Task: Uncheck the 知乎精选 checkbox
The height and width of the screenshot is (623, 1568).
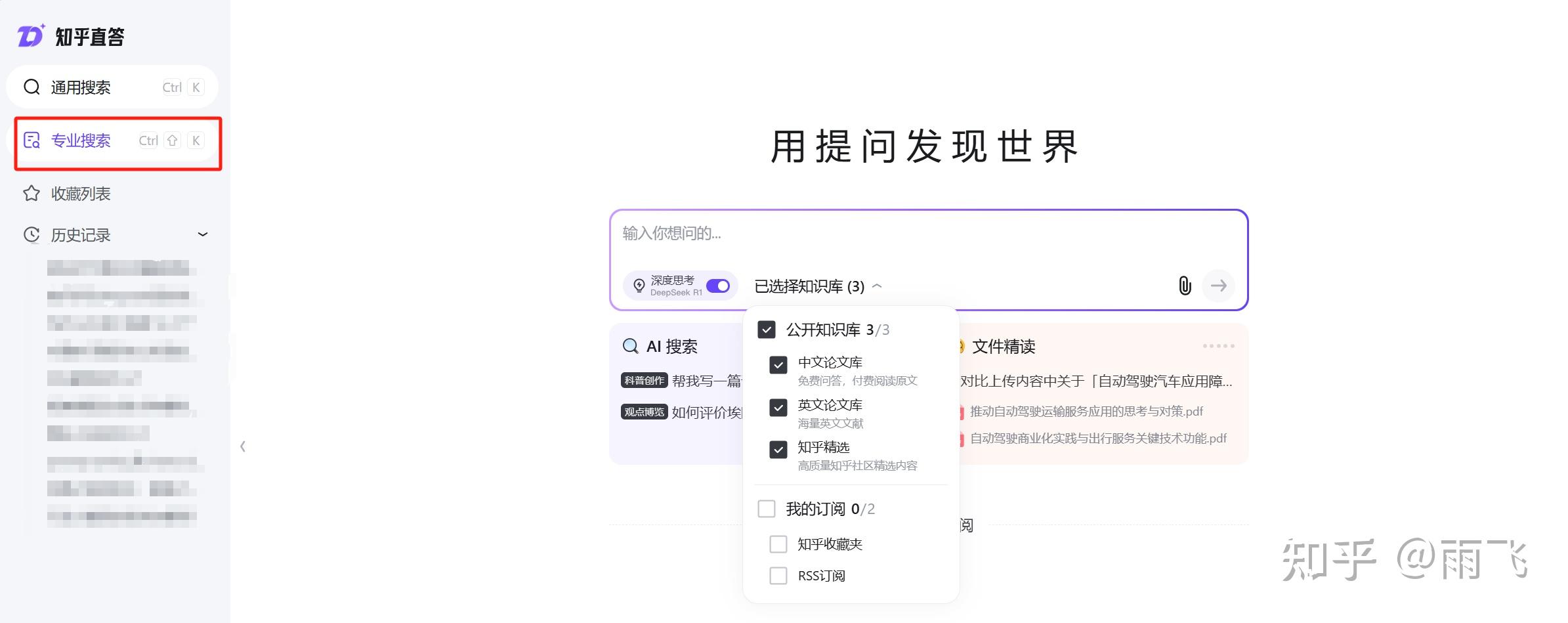Action: [778, 450]
